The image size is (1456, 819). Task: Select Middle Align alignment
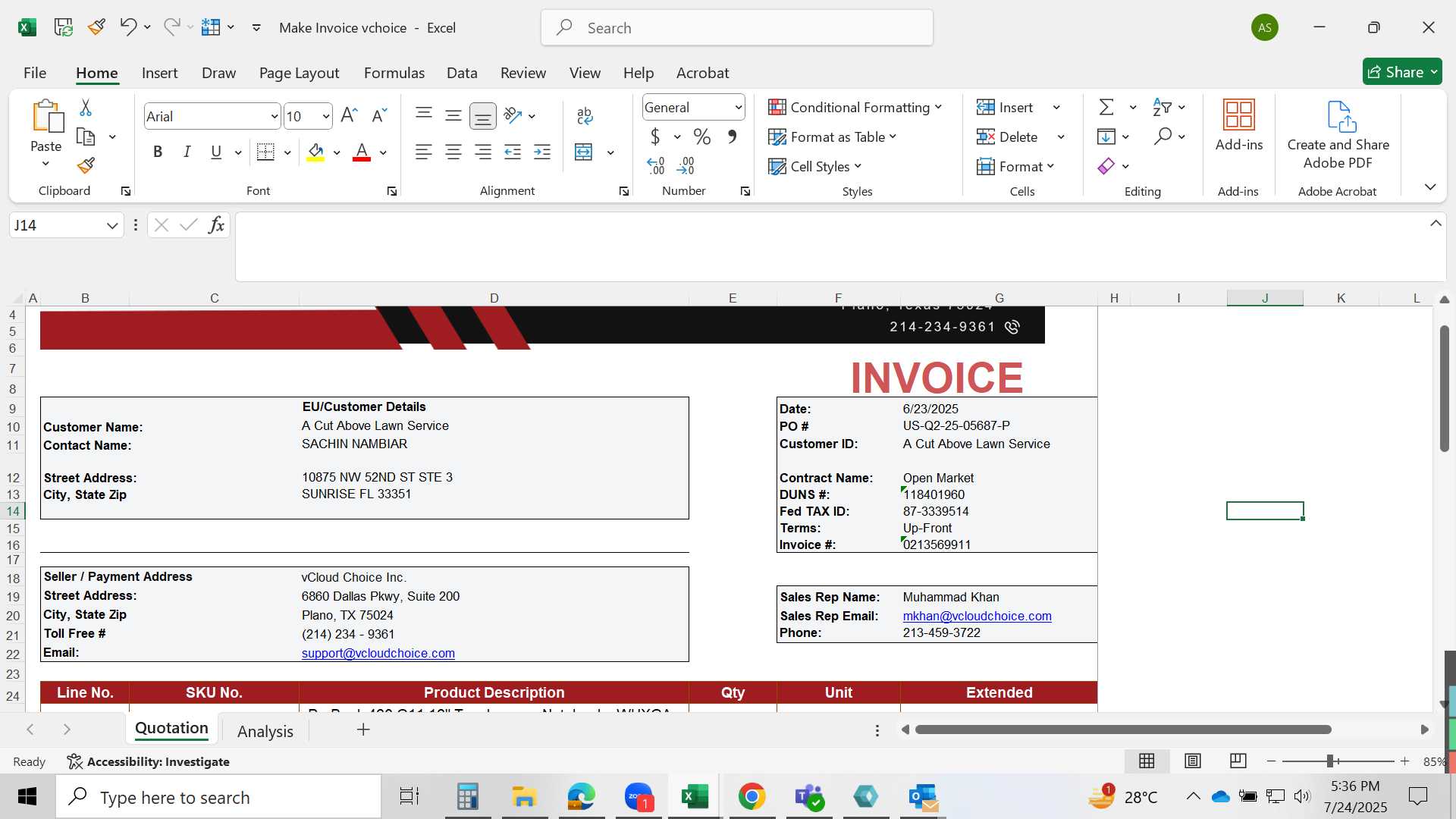(x=453, y=115)
